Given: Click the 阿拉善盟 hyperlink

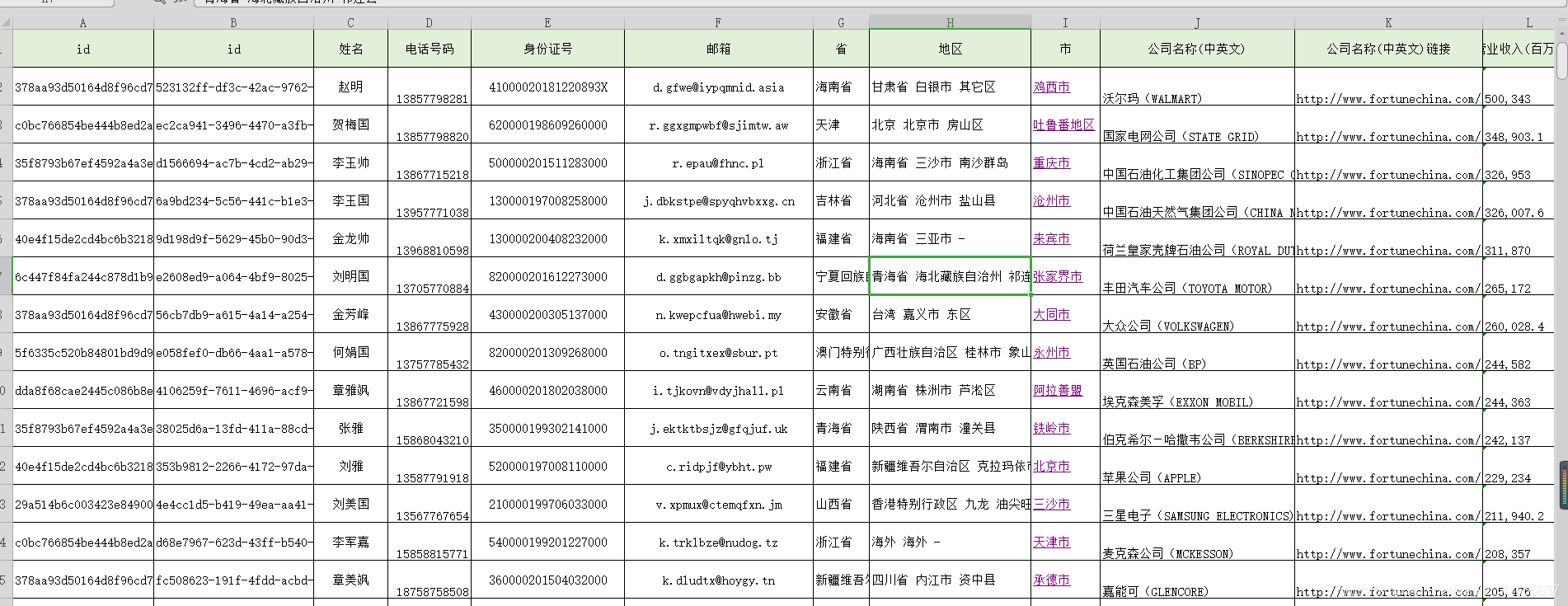Looking at the screenshot, I should click(1058, 390).
